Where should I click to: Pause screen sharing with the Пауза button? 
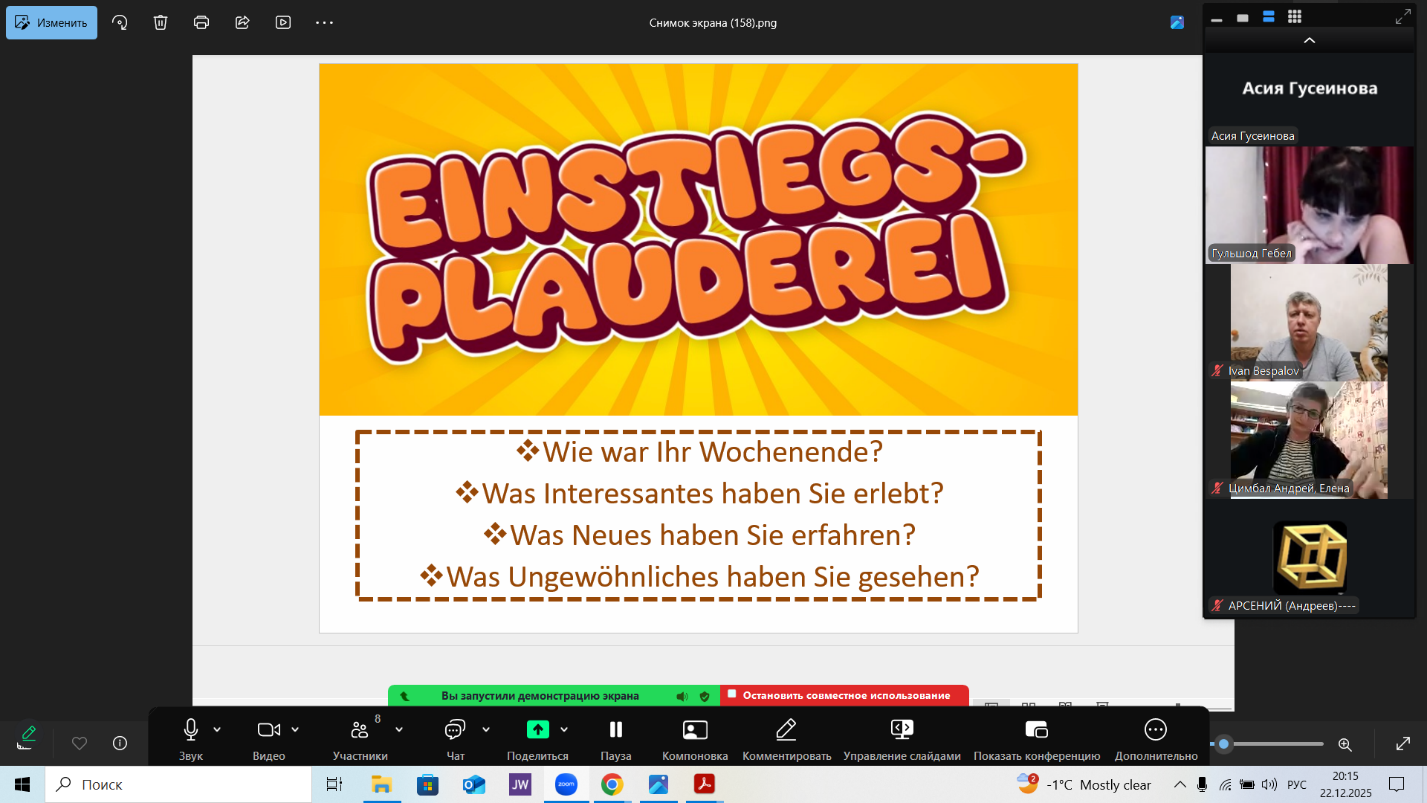click(616, 730)
